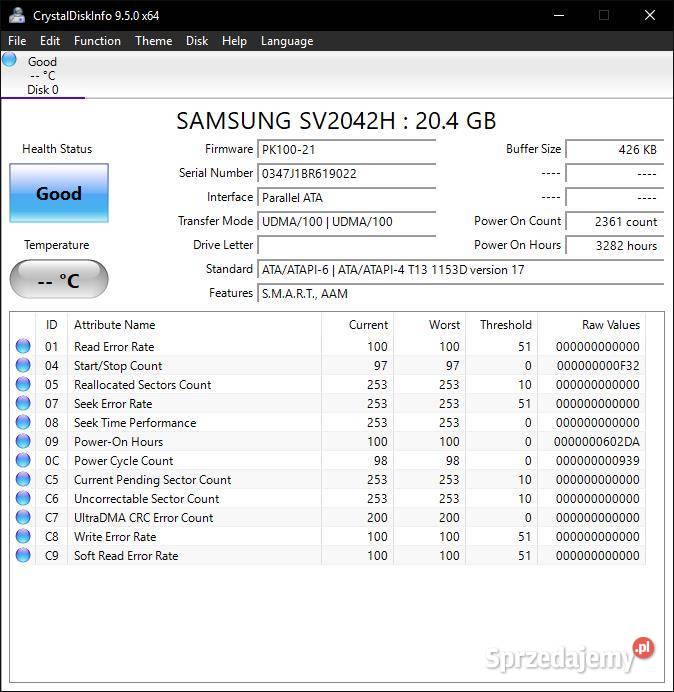Open the Edit menu
Image resolution: width=674 pixels, height=692 pixels.
coord(49,41)
